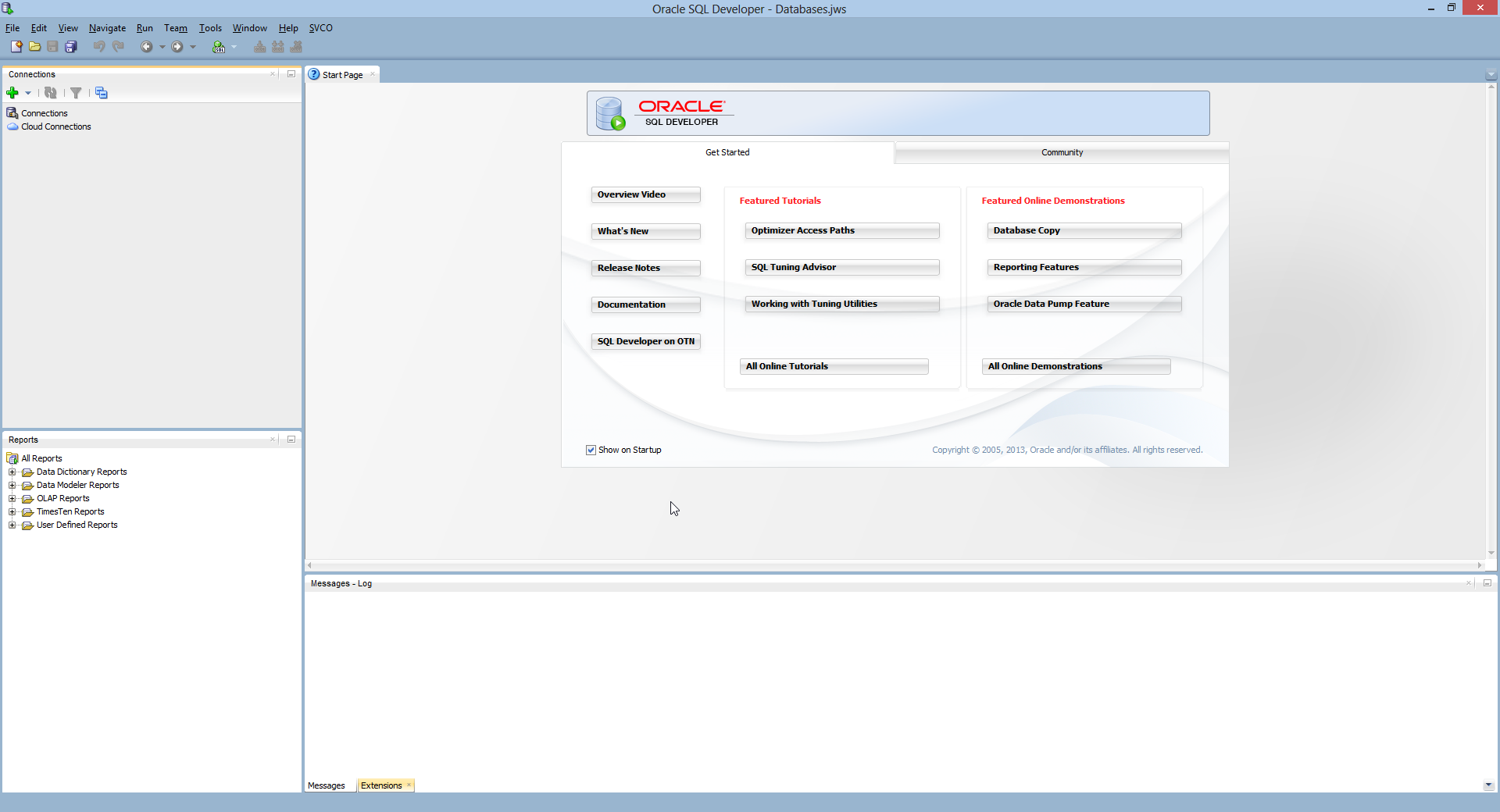Screen dimensions: 1500x812
Task: Open the back history dropdown arrow
Action: point(162,47)
